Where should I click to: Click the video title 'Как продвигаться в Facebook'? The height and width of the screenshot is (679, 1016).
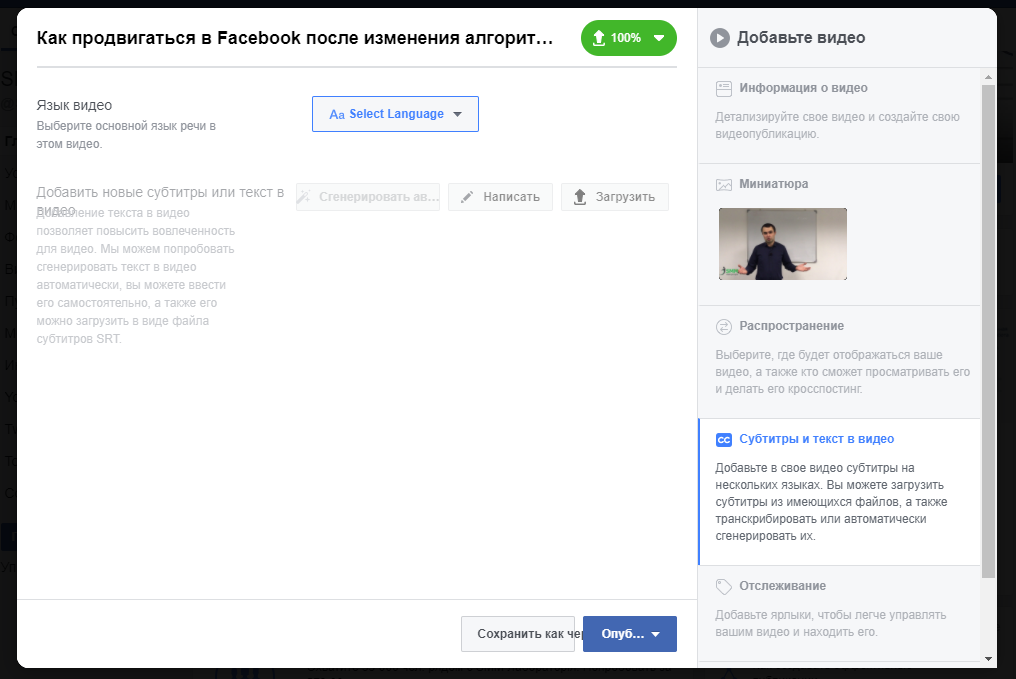[295, 38]
